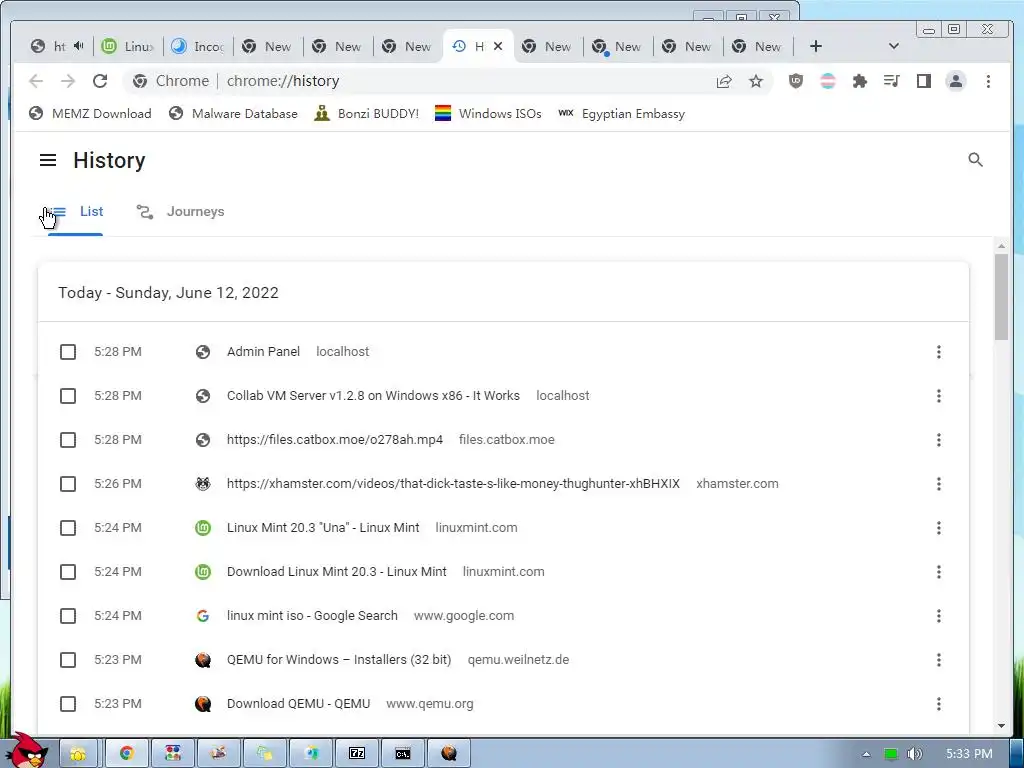The image size is (1024, 768).
Task: Open the file explorer taskbar icon
Action: pos(78,754)
